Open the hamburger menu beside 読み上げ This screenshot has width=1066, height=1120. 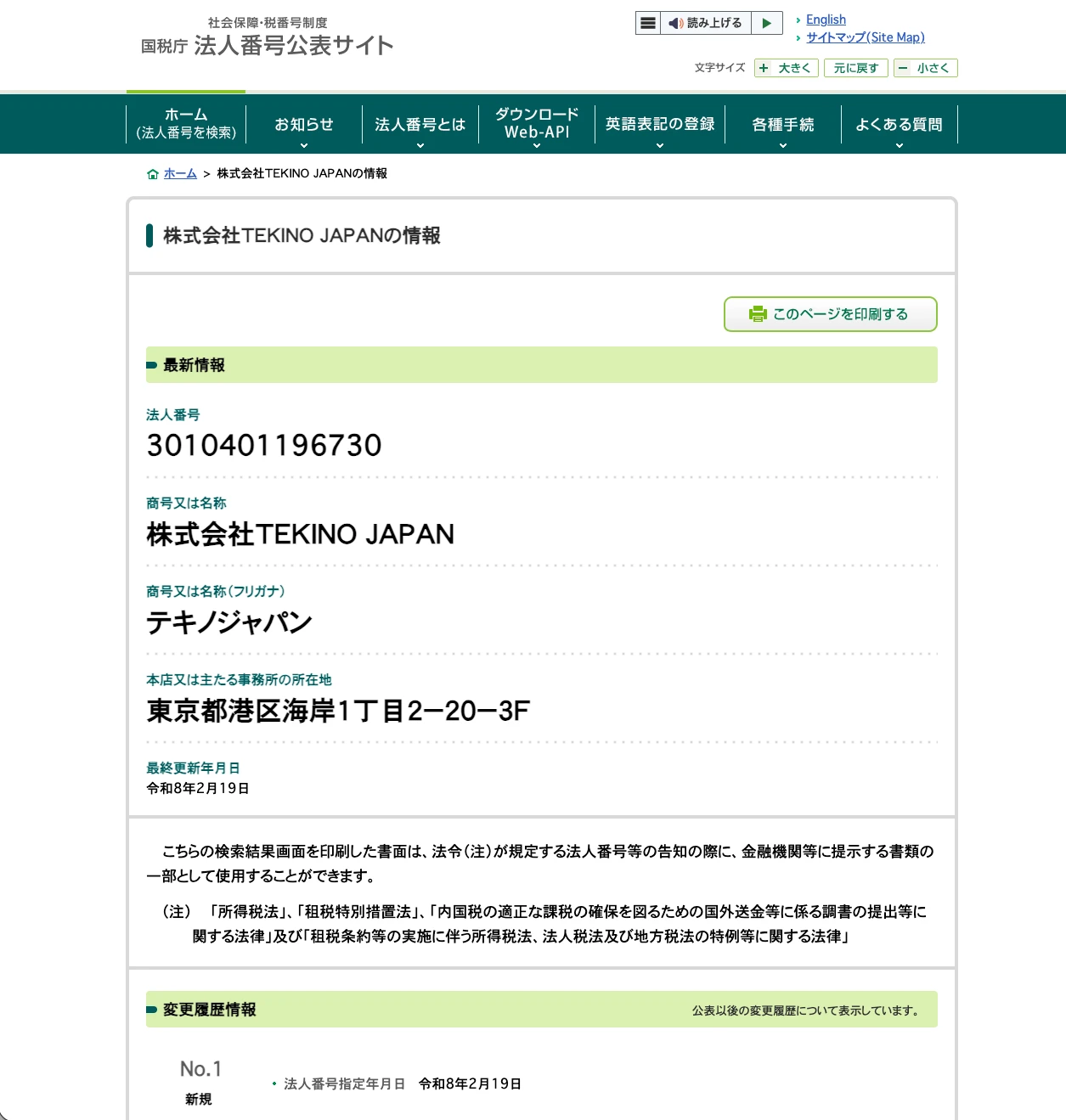(648, 23)
